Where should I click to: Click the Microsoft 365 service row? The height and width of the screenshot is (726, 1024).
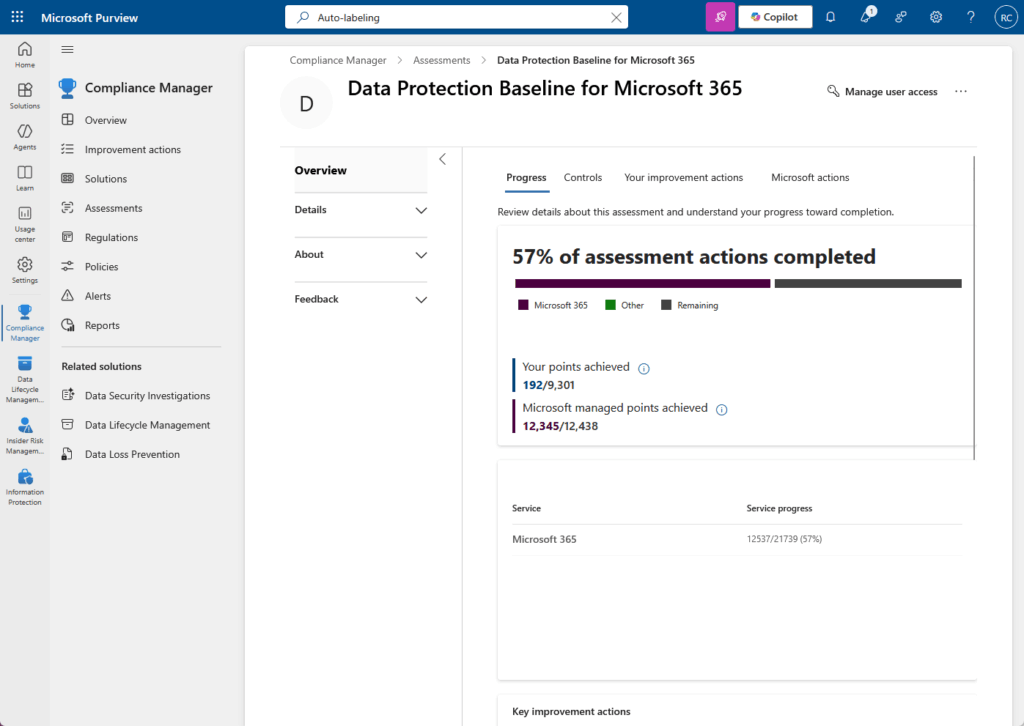click(737, 539)
